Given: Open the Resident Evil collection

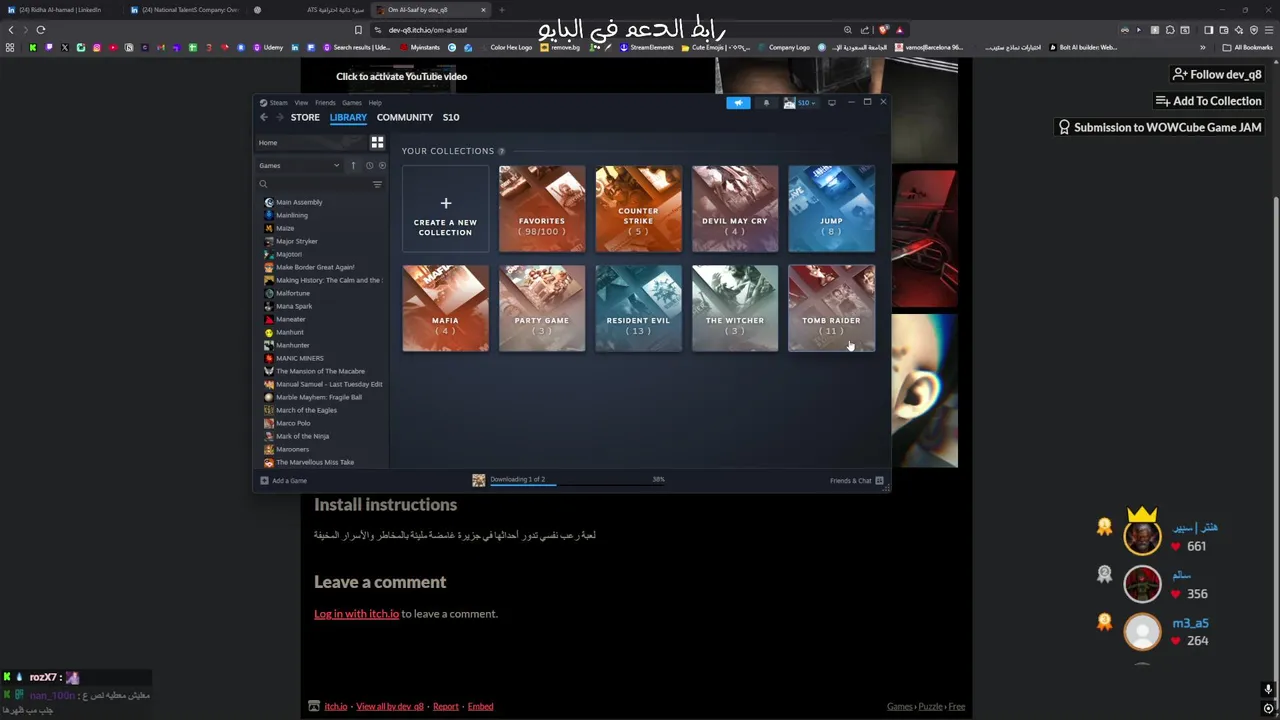Looking at the screenshot, I should 638,308.
